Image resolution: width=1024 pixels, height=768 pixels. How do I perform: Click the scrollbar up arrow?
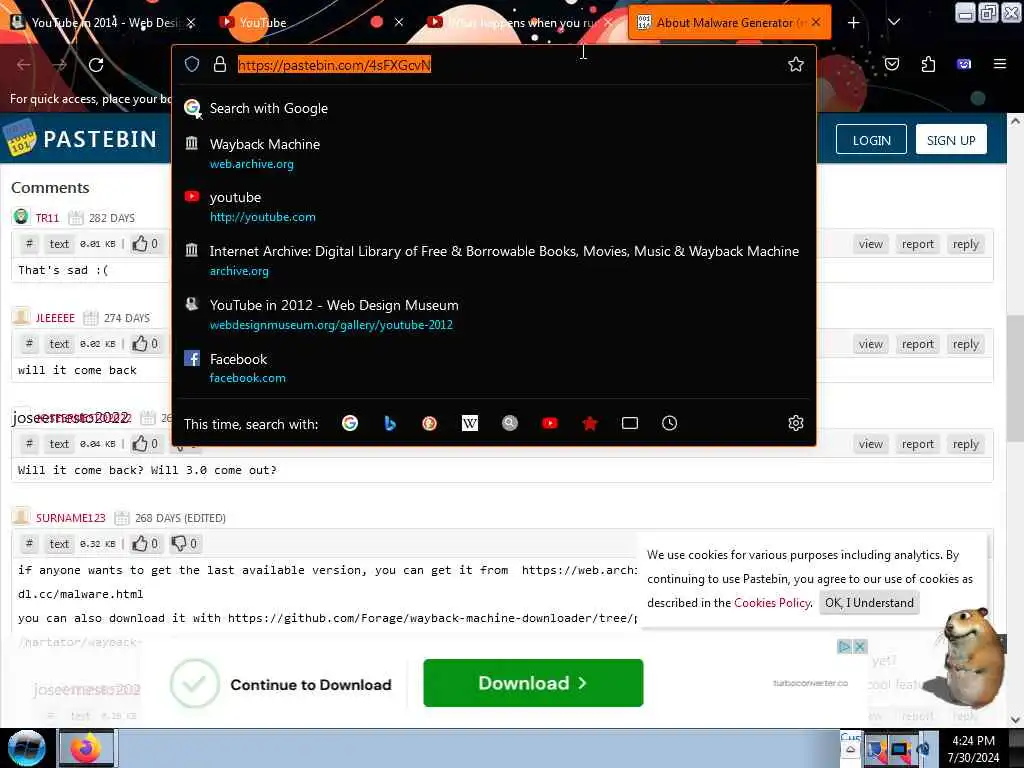coord(1015,121)
